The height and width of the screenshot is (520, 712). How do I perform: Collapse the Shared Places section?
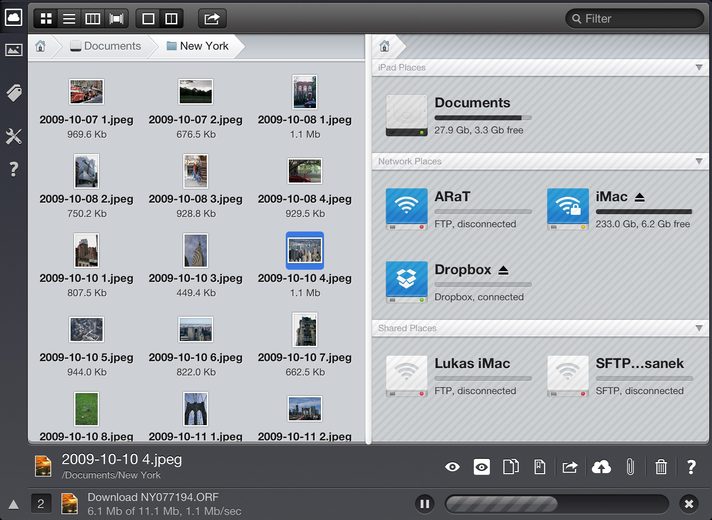699,328
